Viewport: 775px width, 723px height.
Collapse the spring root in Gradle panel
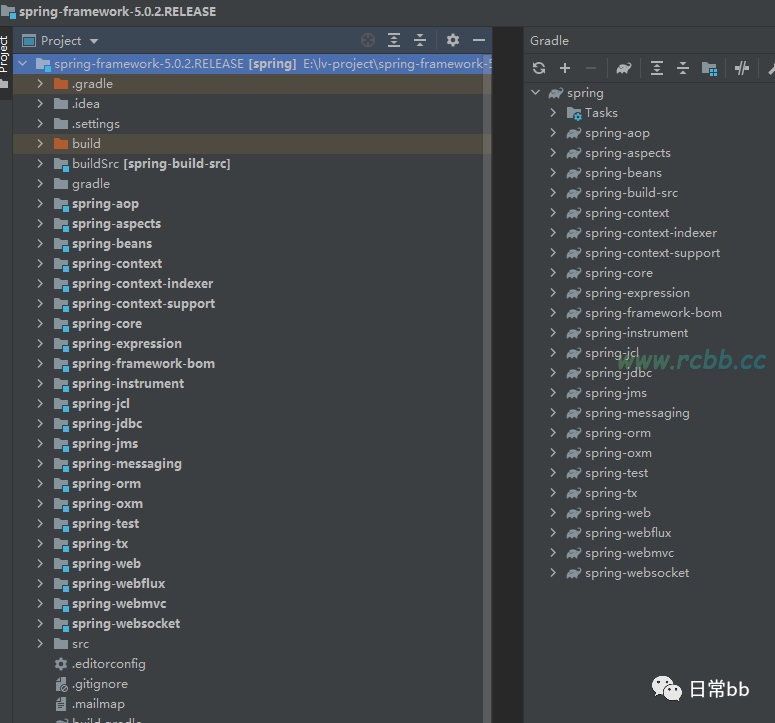pyautogui.click(x=535, y=92)
